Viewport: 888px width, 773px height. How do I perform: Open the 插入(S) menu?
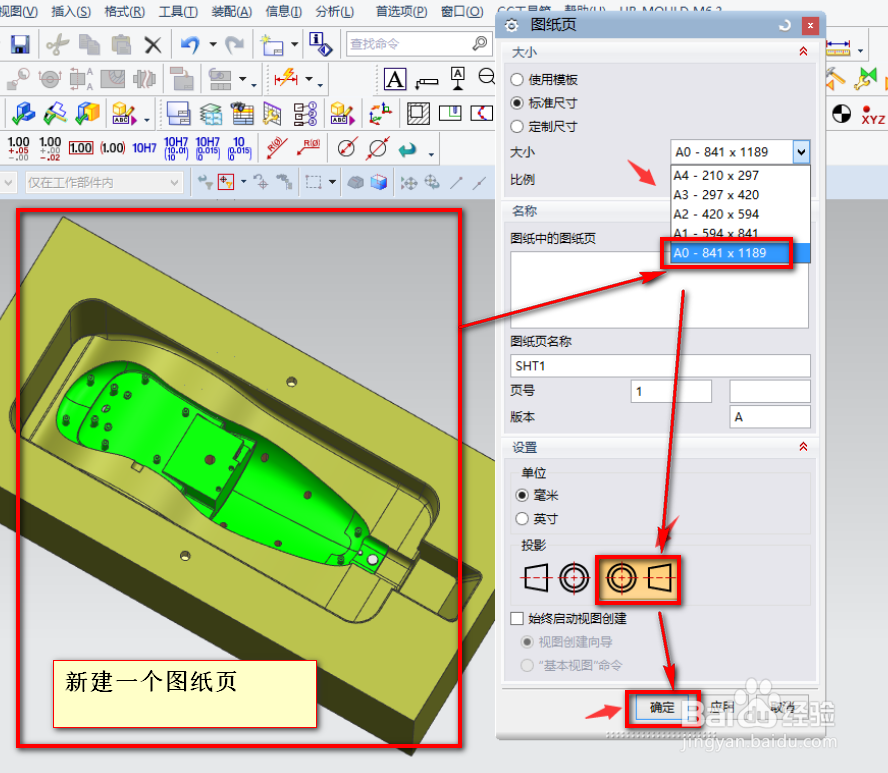(71, 11)
